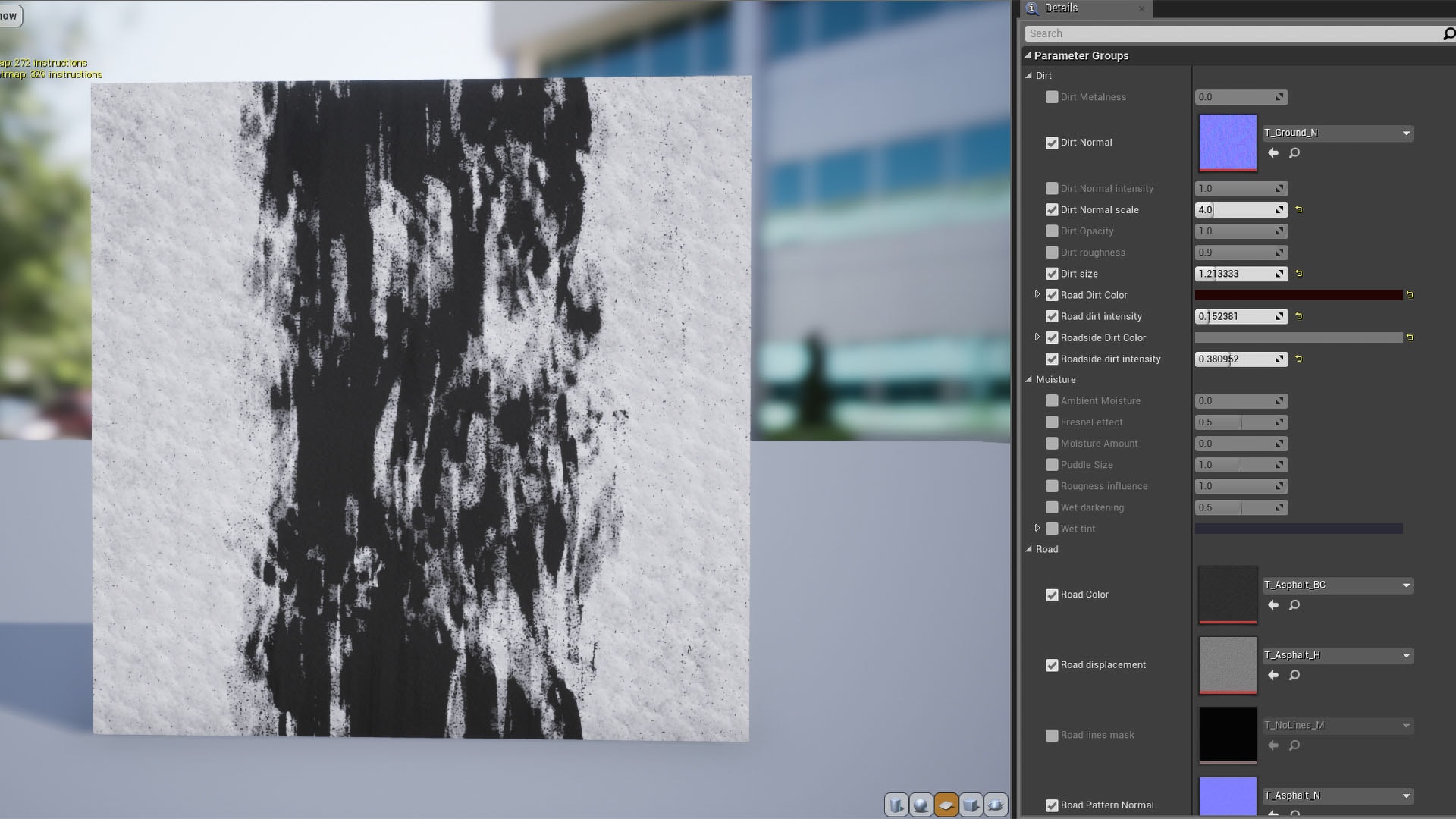Enable the Road lines mask parameter
Image resolution: width=1456 pixels, height=819 pixels.
(x=1052, y=735)
